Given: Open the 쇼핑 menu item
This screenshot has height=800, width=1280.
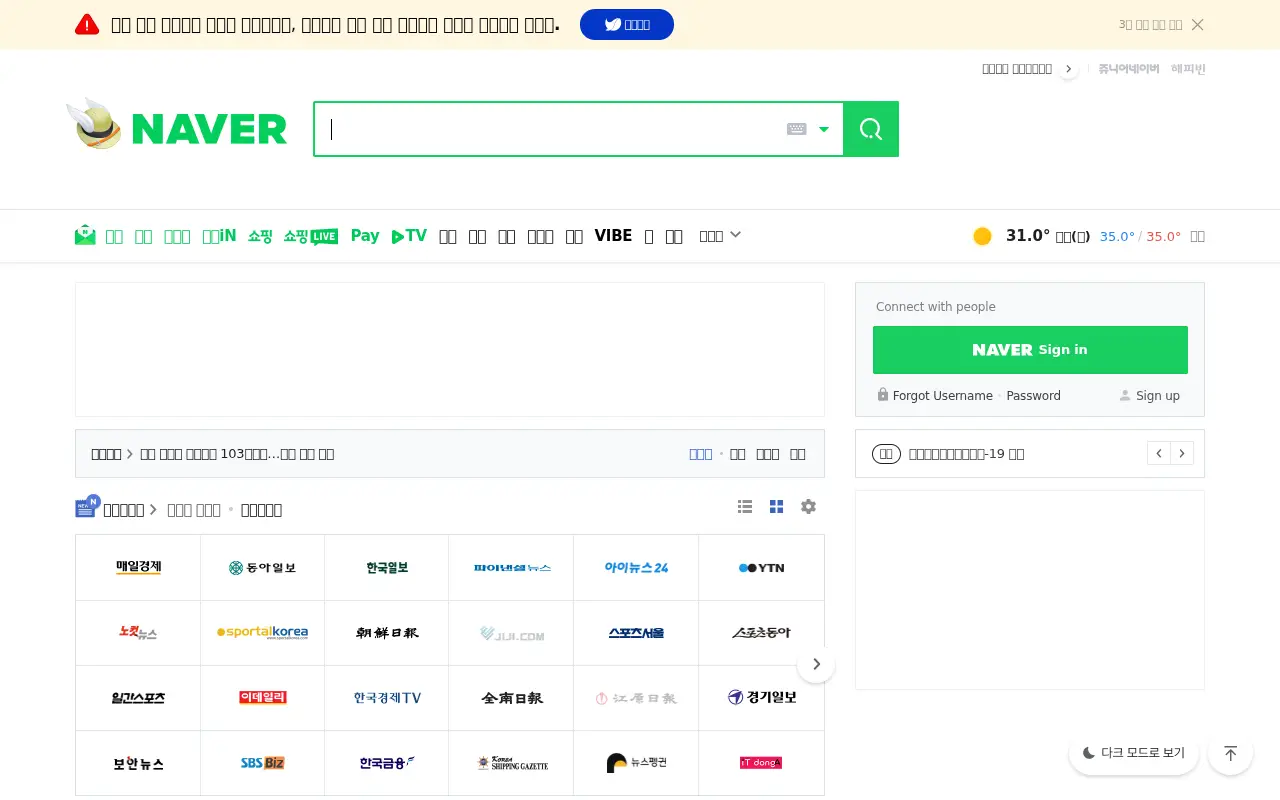Looking at the screenshot, I should [260, 236].
